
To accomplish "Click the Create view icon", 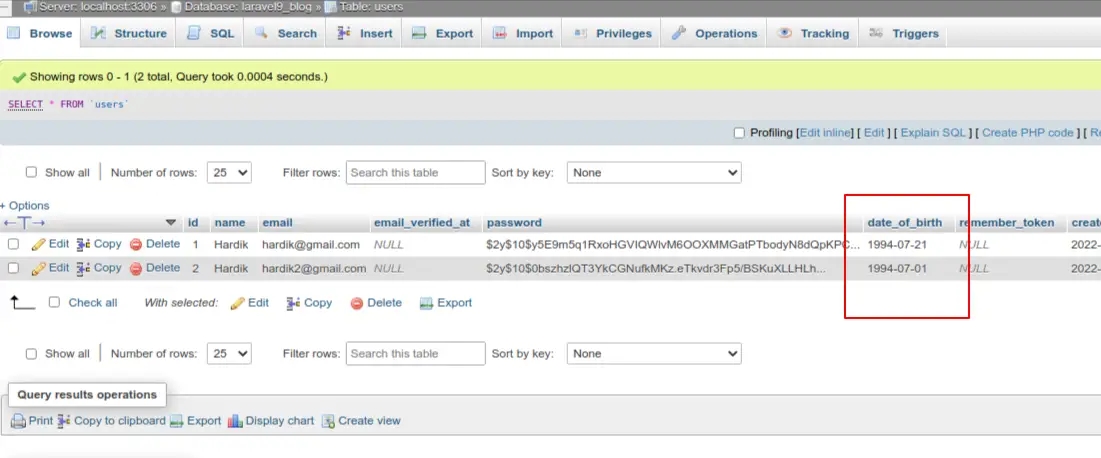I will (328, 421).
